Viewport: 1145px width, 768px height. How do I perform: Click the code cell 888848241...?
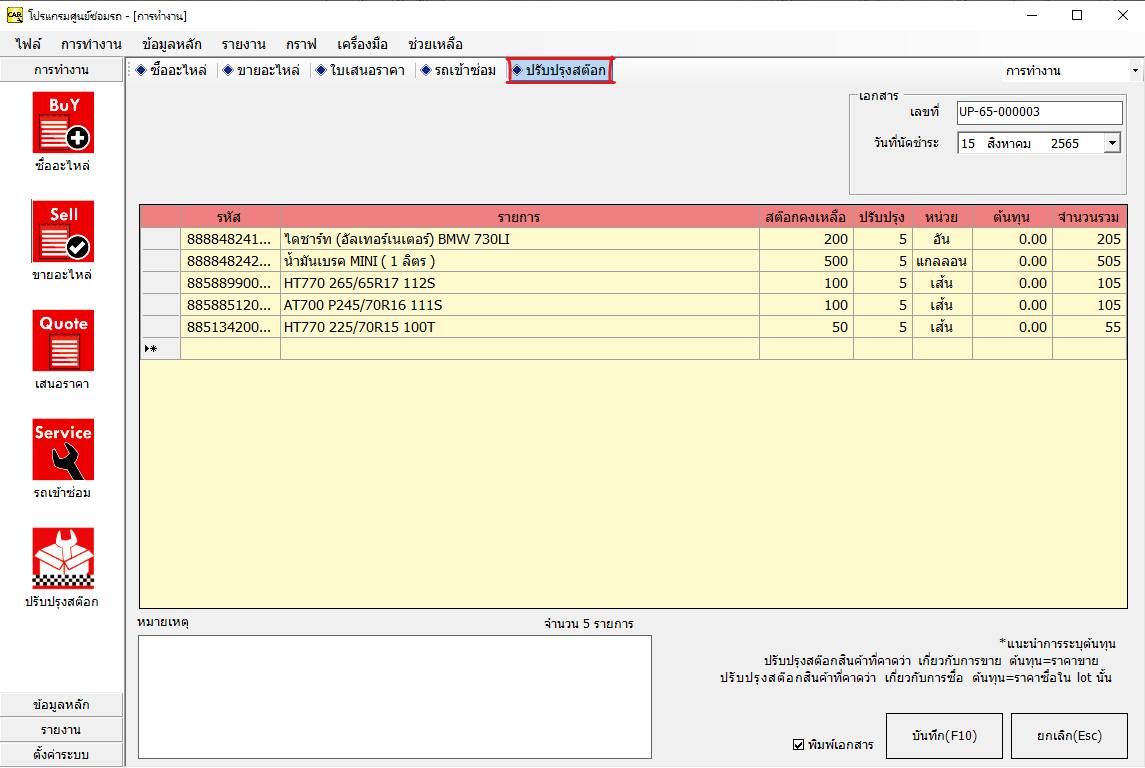point(230,239)
